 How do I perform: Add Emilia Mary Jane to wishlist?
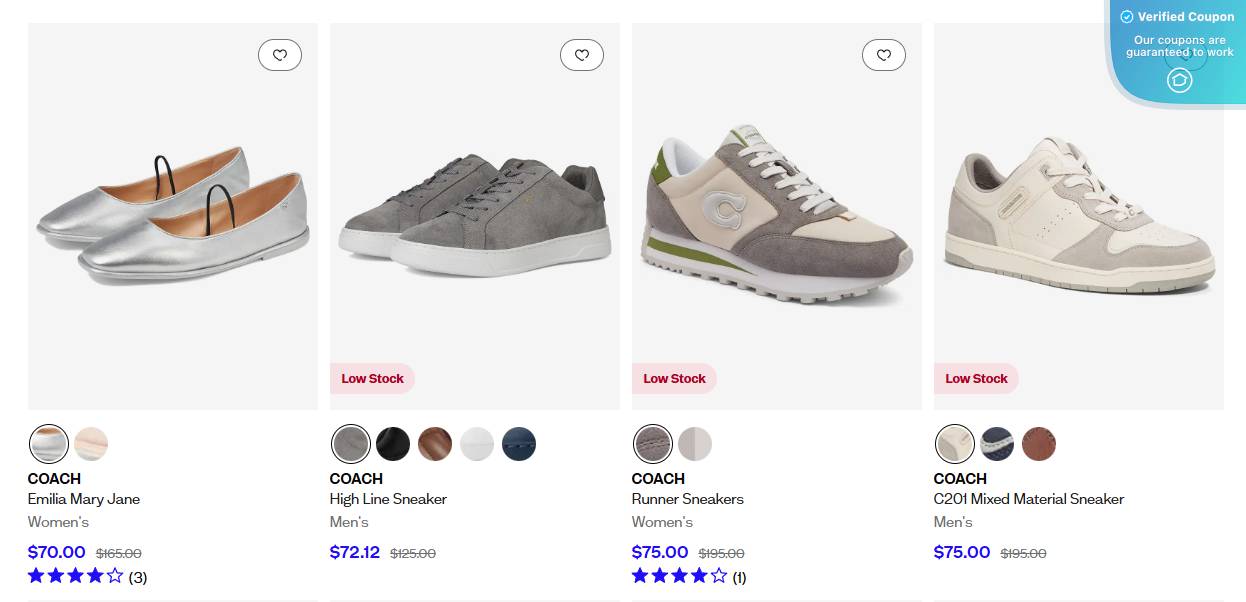[x=280, y=55]
